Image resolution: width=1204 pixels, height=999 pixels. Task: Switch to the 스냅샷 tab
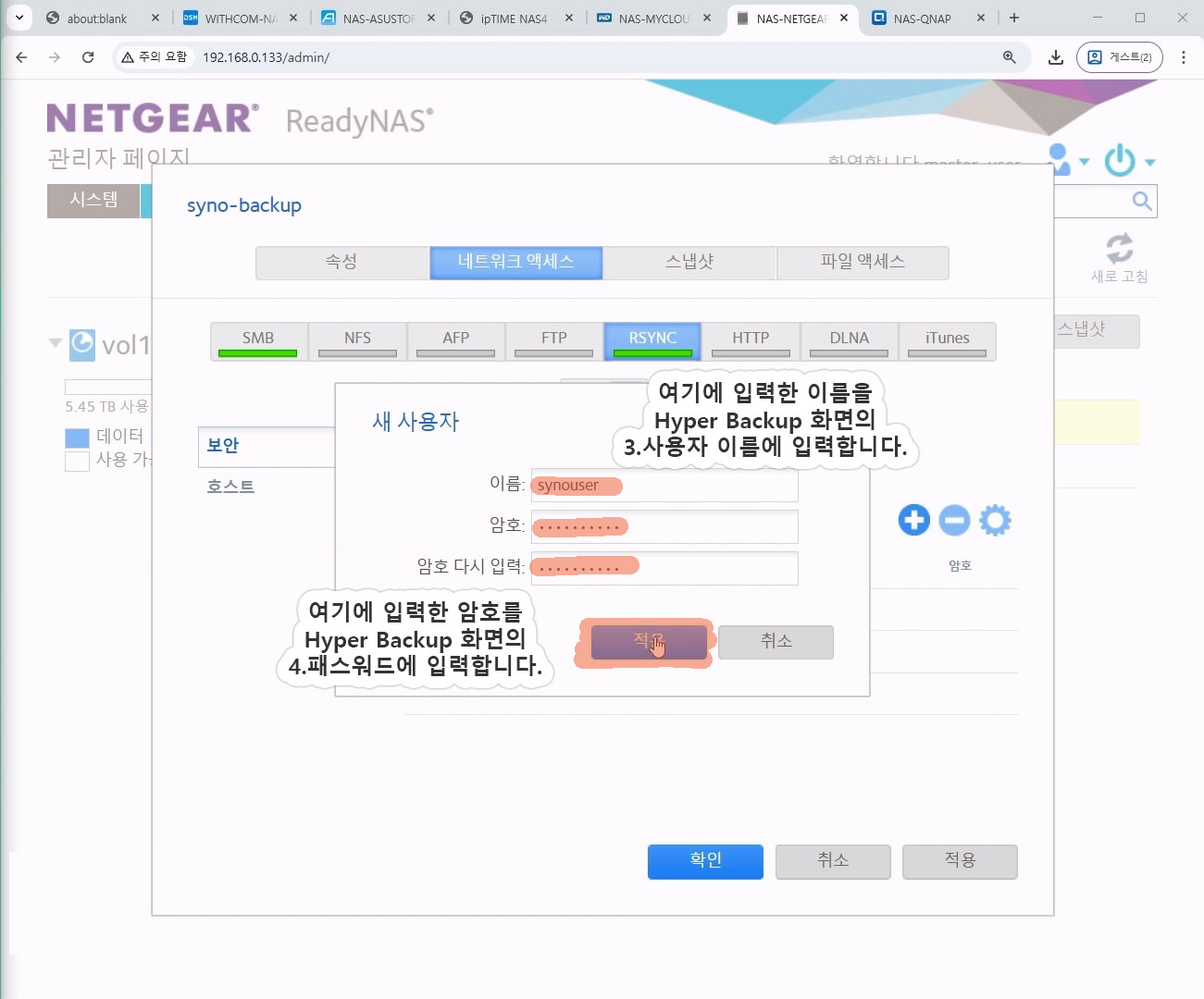pos(689,262)
